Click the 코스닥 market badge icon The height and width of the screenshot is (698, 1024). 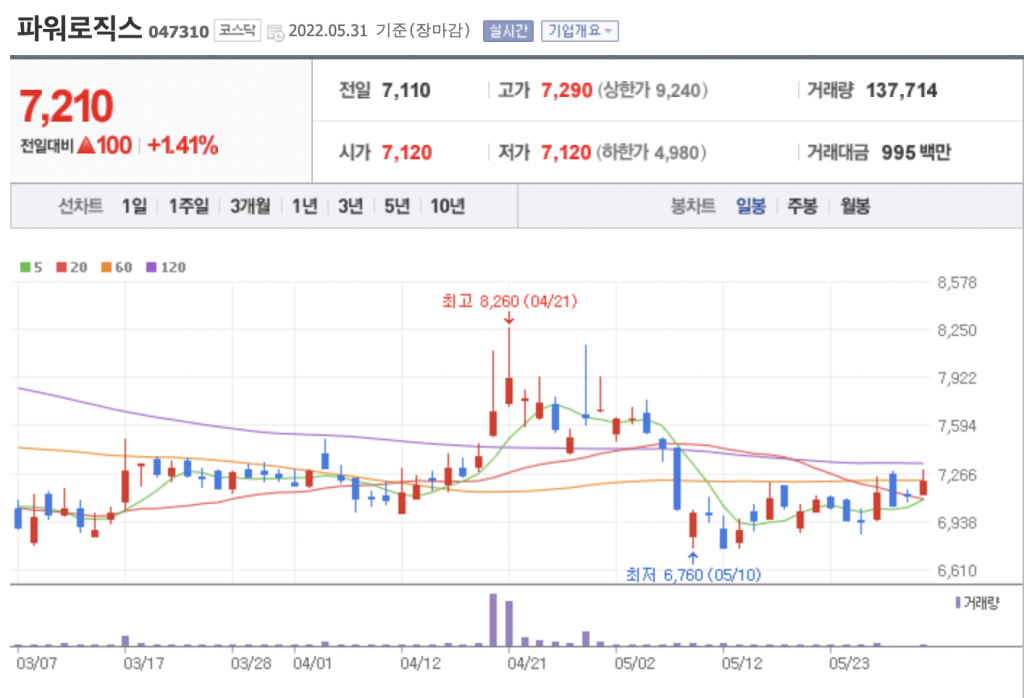pyautogui.click(x=237, y=31)
